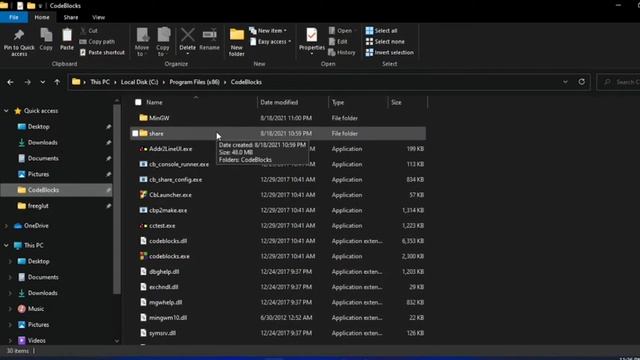640x360 pixels.
Task: Click Pin to Quick access icon
Action: pos(19,35)
